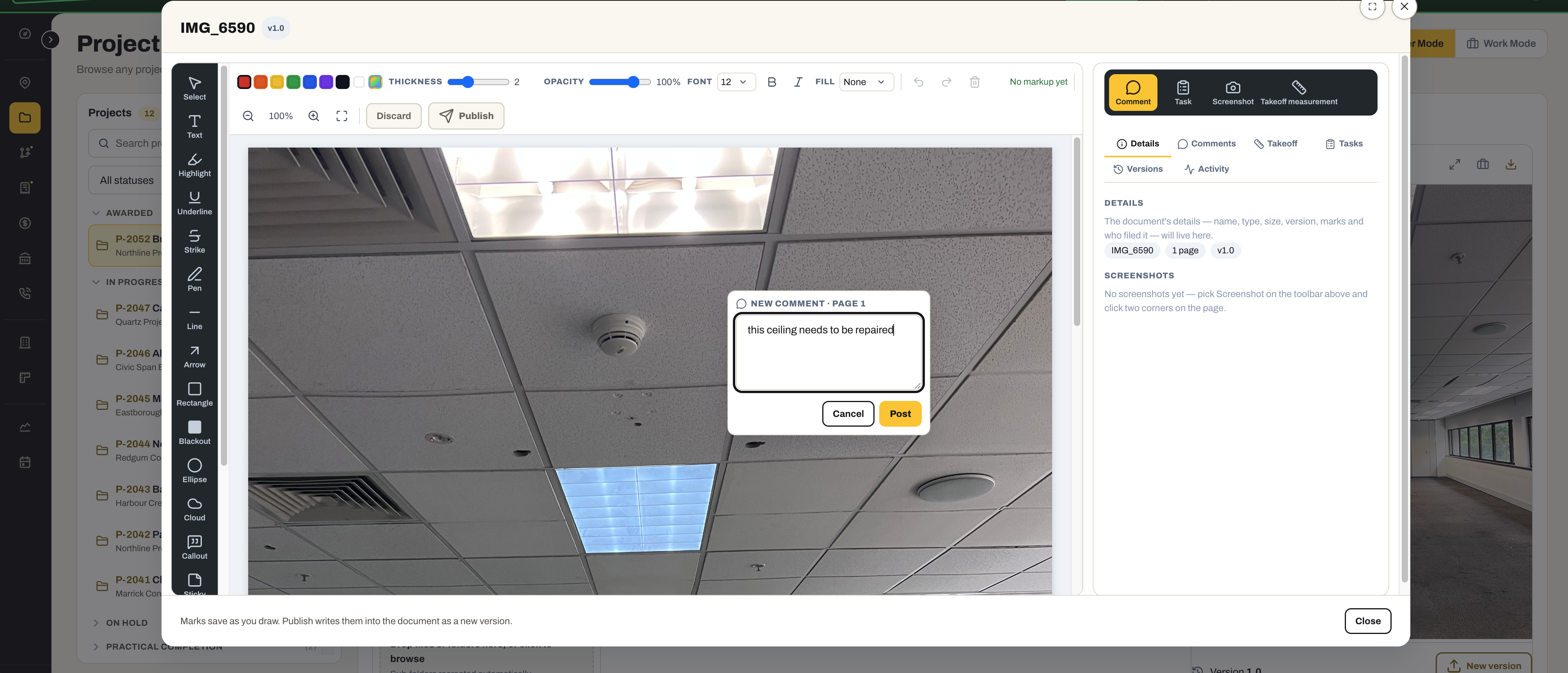The height and width of the screenshot is (673, 1568).
Task: Open project P-2052 in project list
Action: (125, 246)
